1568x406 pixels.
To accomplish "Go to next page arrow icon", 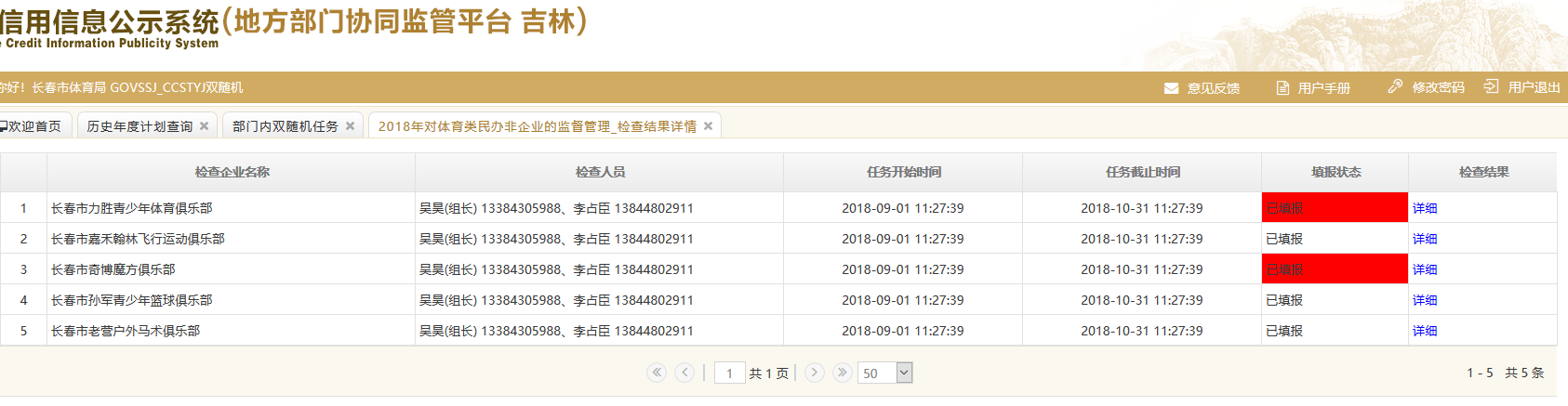I will tap(814, 373).
